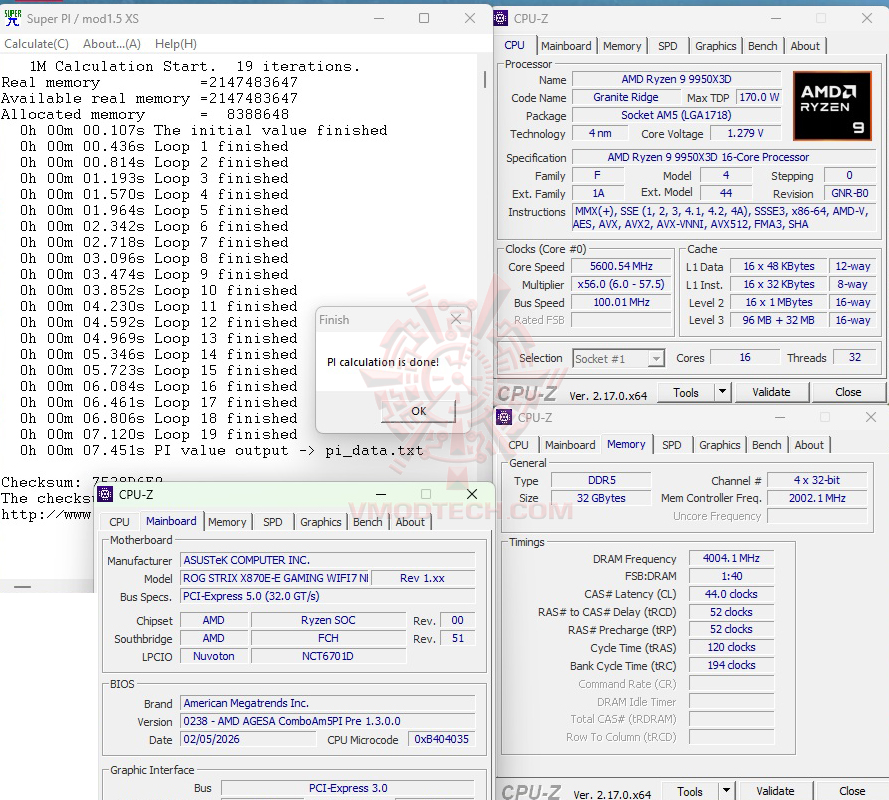Open Memory tab in the Mainboard CPU-Z window
The height and width of the screenshot is (800, 889).
[x=227, y=522]
